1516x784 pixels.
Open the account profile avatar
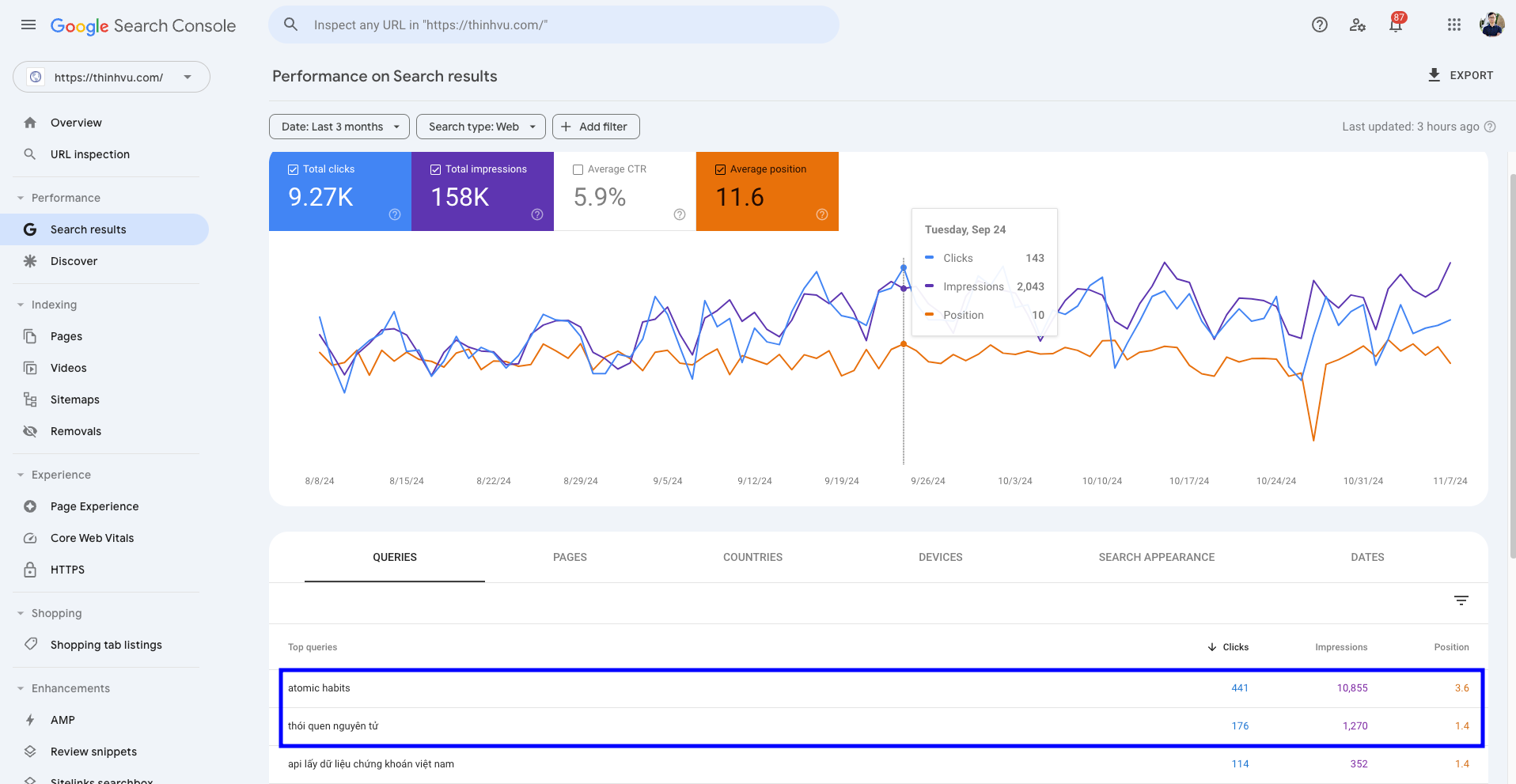coord(1492,25)
